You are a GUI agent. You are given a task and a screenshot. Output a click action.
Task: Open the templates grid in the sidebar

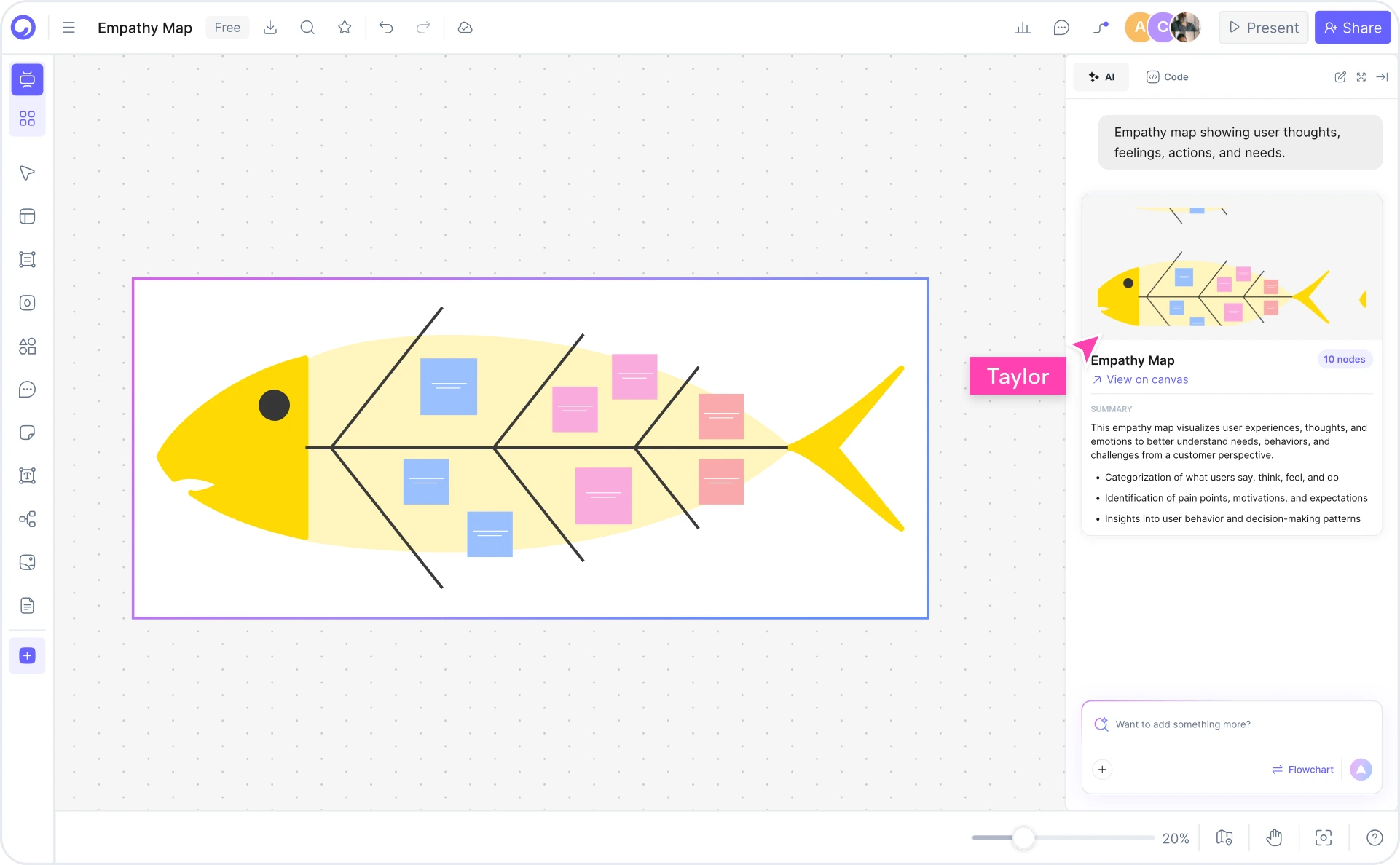coord(27,118)
